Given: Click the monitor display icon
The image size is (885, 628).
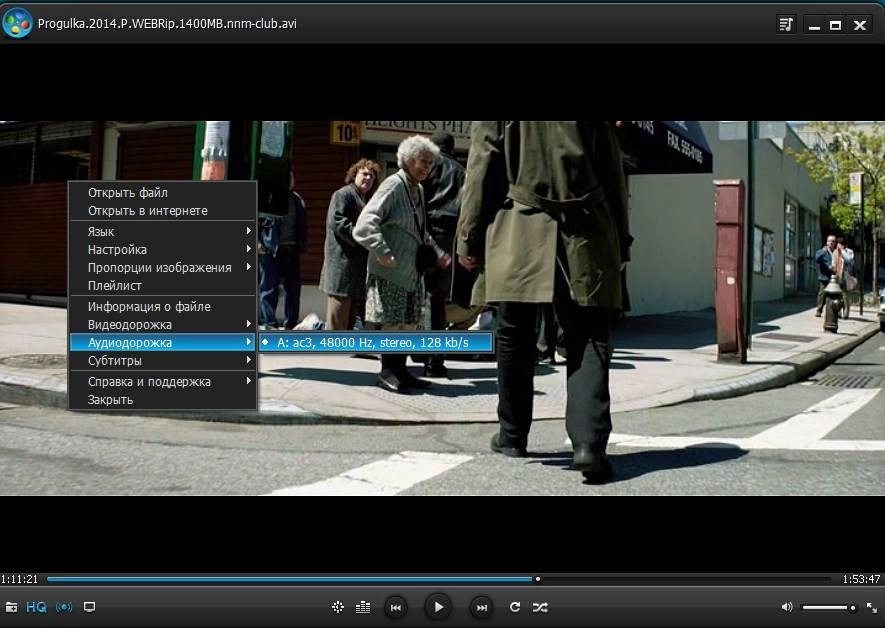Looking at the screenshot, I should (x=89, y=607).
